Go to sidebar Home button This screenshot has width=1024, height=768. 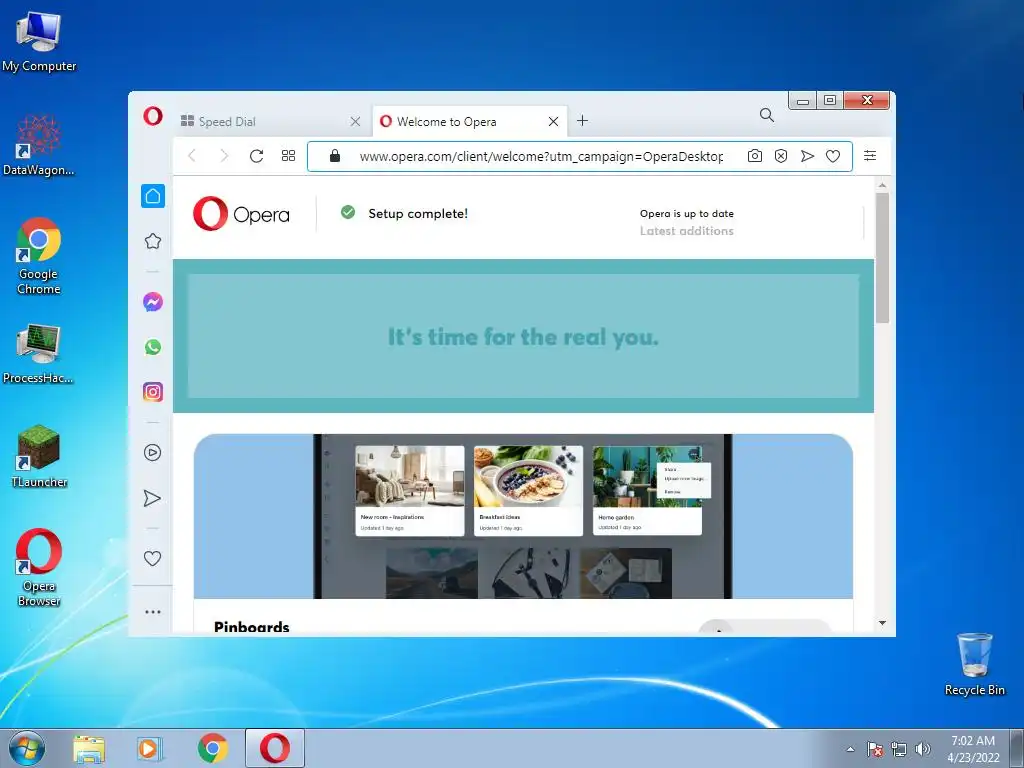pyautogui.click(x=153, y=196)
